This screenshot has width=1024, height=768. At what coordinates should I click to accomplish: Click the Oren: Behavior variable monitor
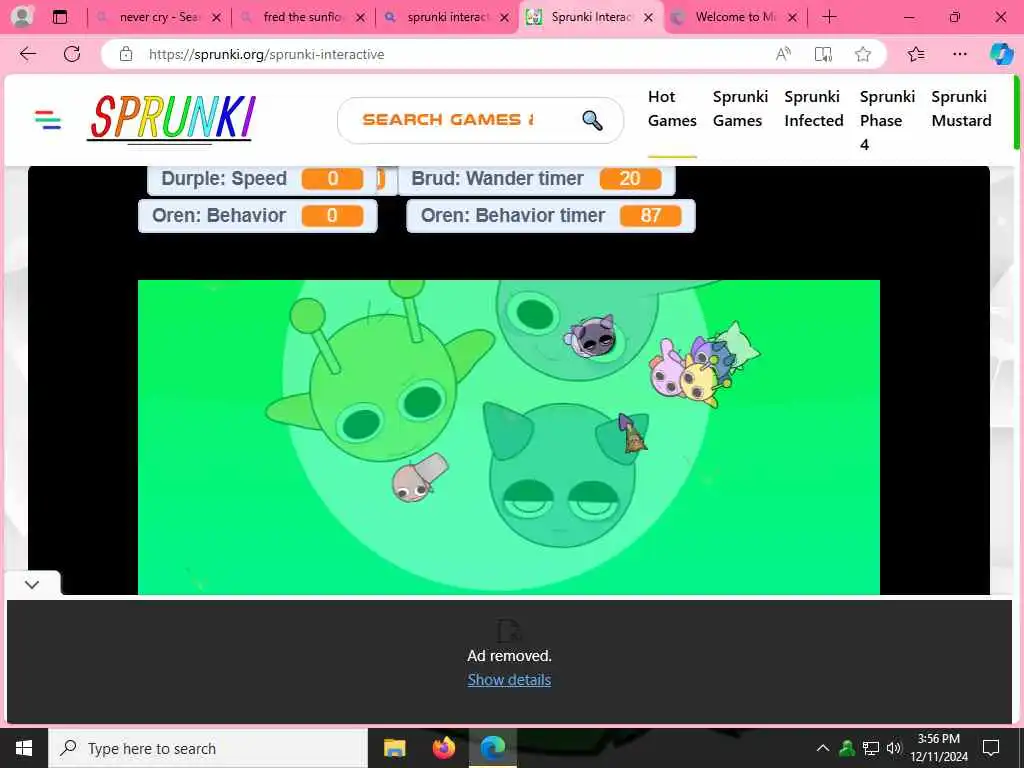click(258, 216)
